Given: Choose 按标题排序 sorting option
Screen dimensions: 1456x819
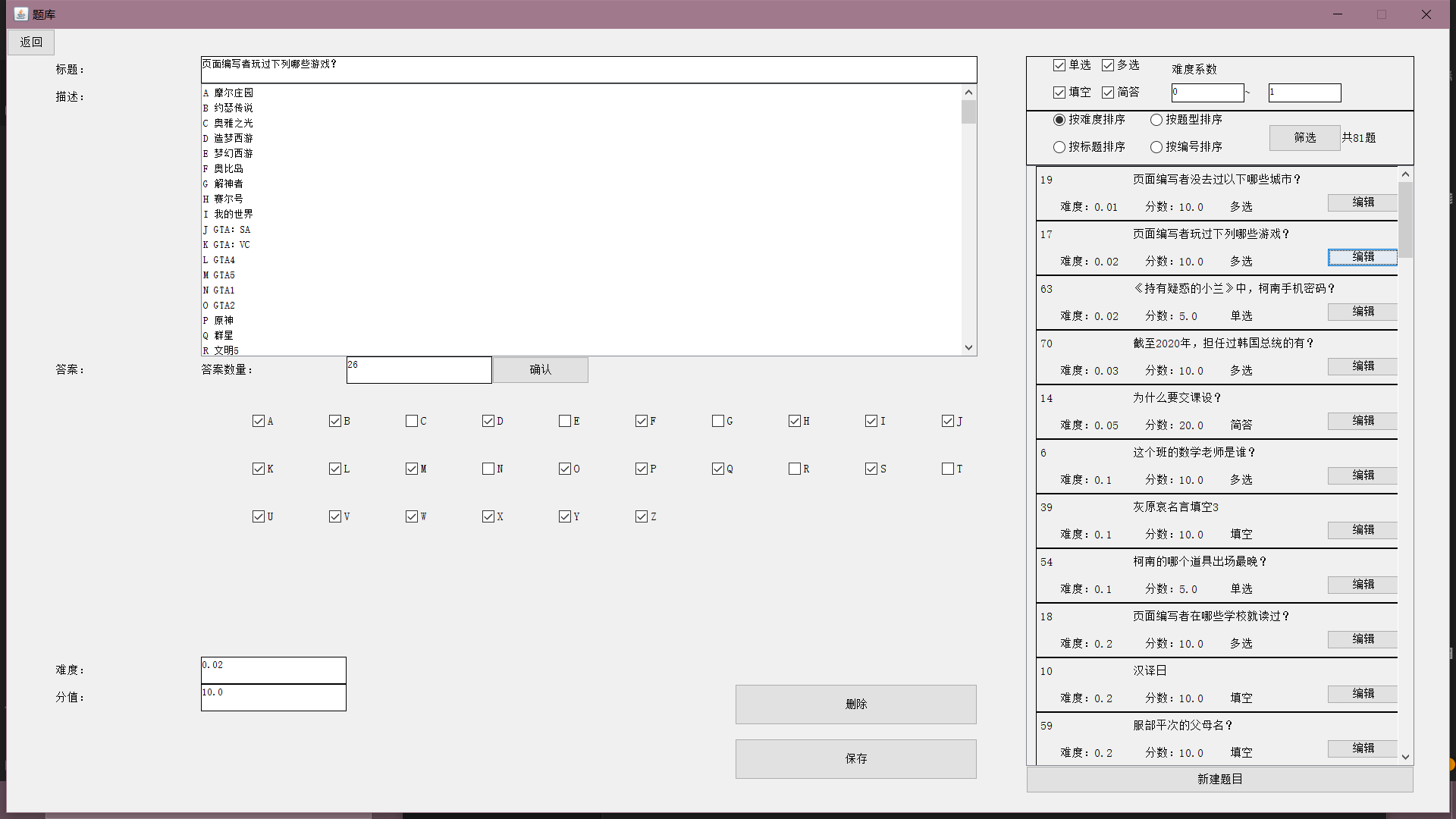Looking at the screenshot, I should [1059, 147].
